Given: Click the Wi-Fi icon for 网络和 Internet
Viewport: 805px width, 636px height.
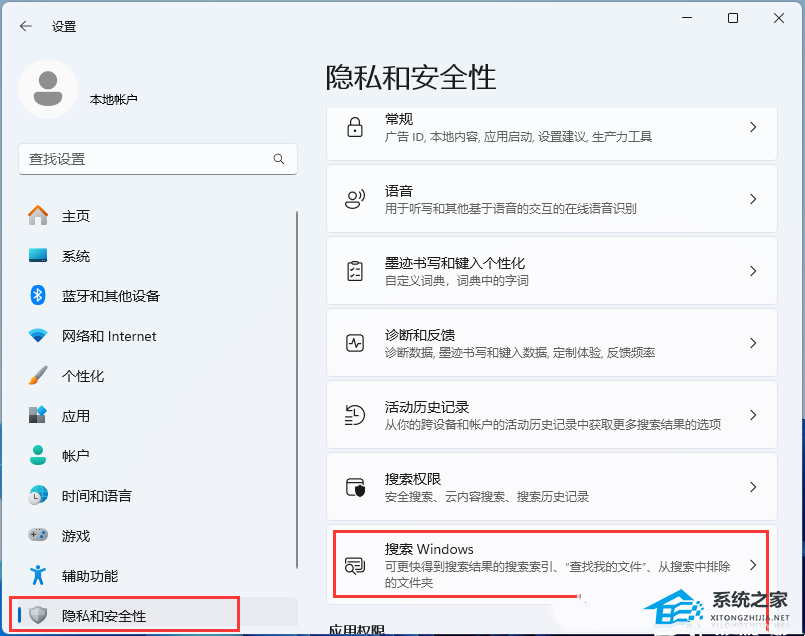Looking at the screenshot, I should 38,336.
